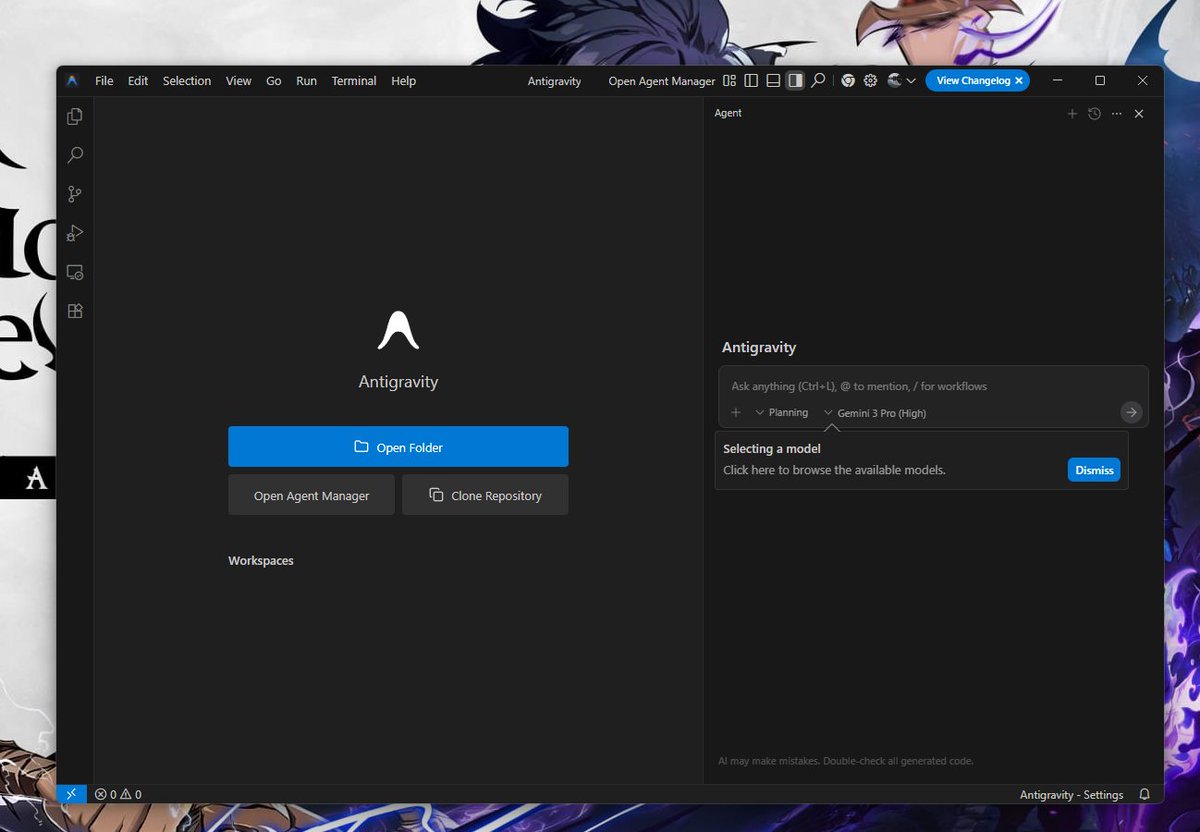Toggle the secondary sidebar visibility
This screenshot has width=1200, height=832.
pyautogui.click(x=795, y=80)
